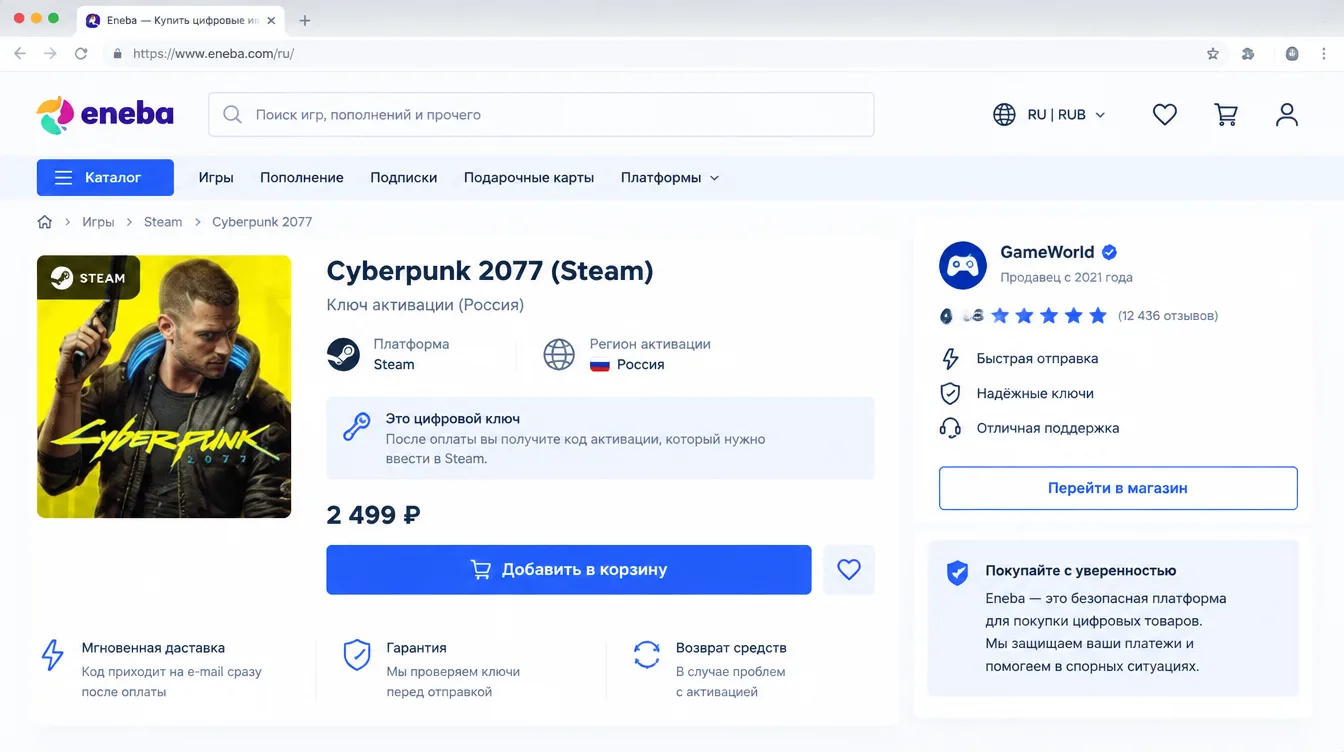This screenshot has height=752, width=1344.
Task: Click the Steam platform icon
Action: (x=343, y=354)
